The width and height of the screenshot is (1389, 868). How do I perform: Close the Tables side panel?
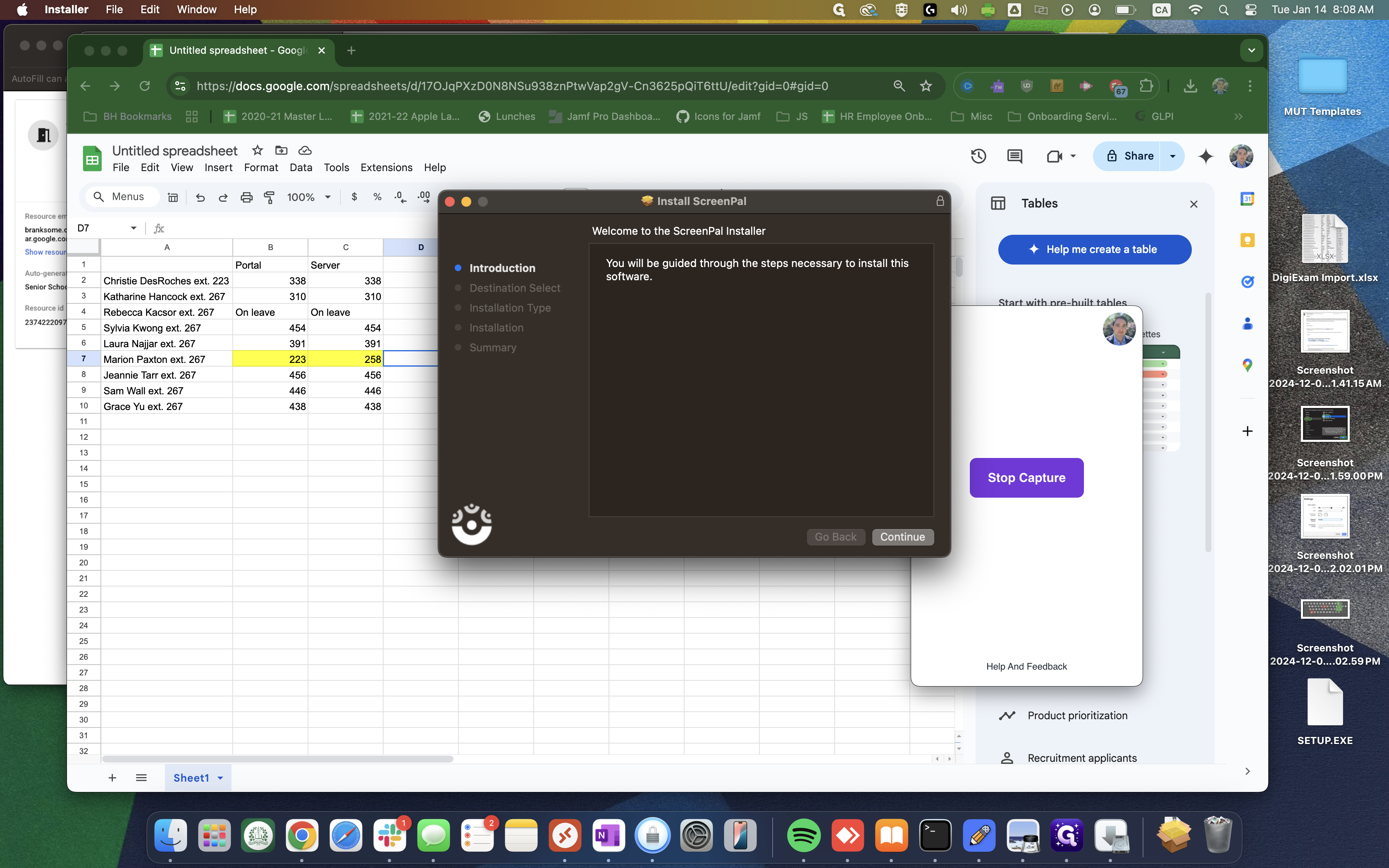(x=1194, y=204)
